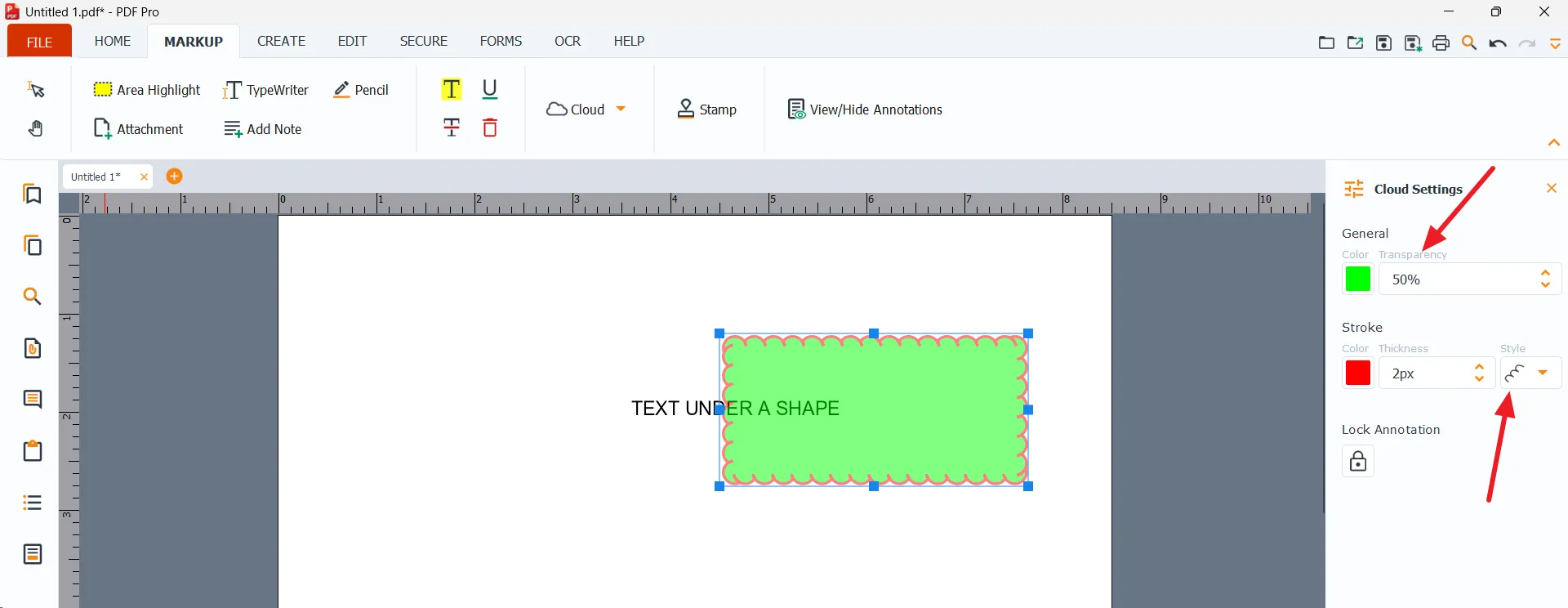Screen dimensions: 1568x608
Task: Close the Cloud Settings panel
Action: (x=1552, y=189)
